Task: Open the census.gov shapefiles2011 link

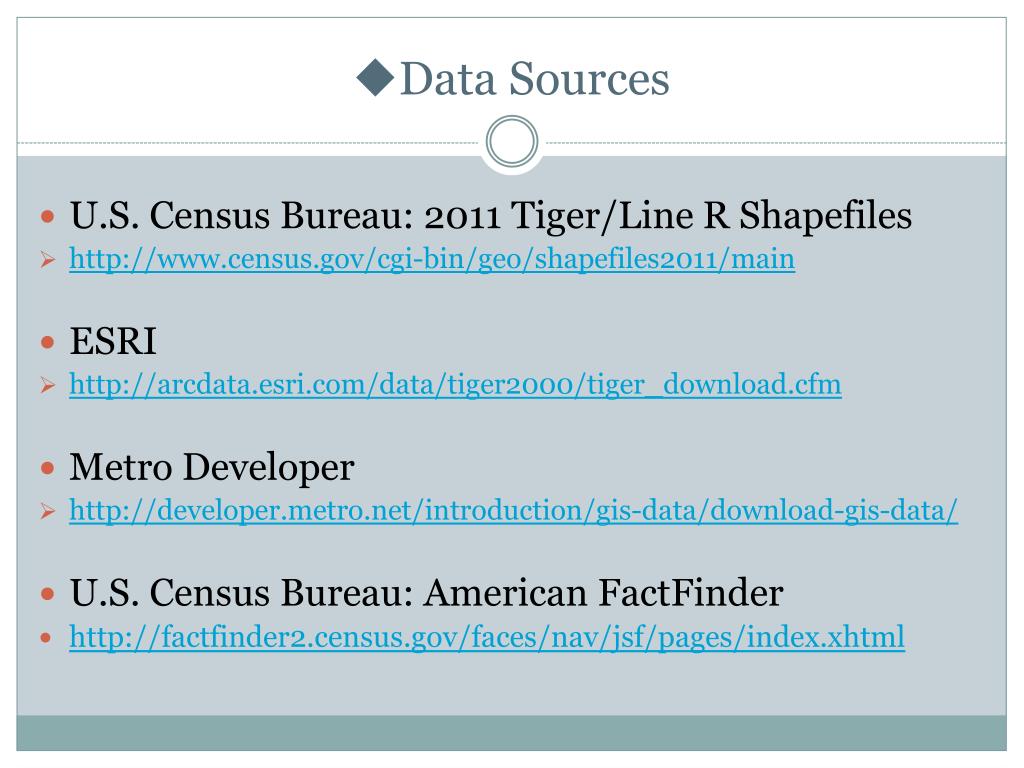Action: 432,259
